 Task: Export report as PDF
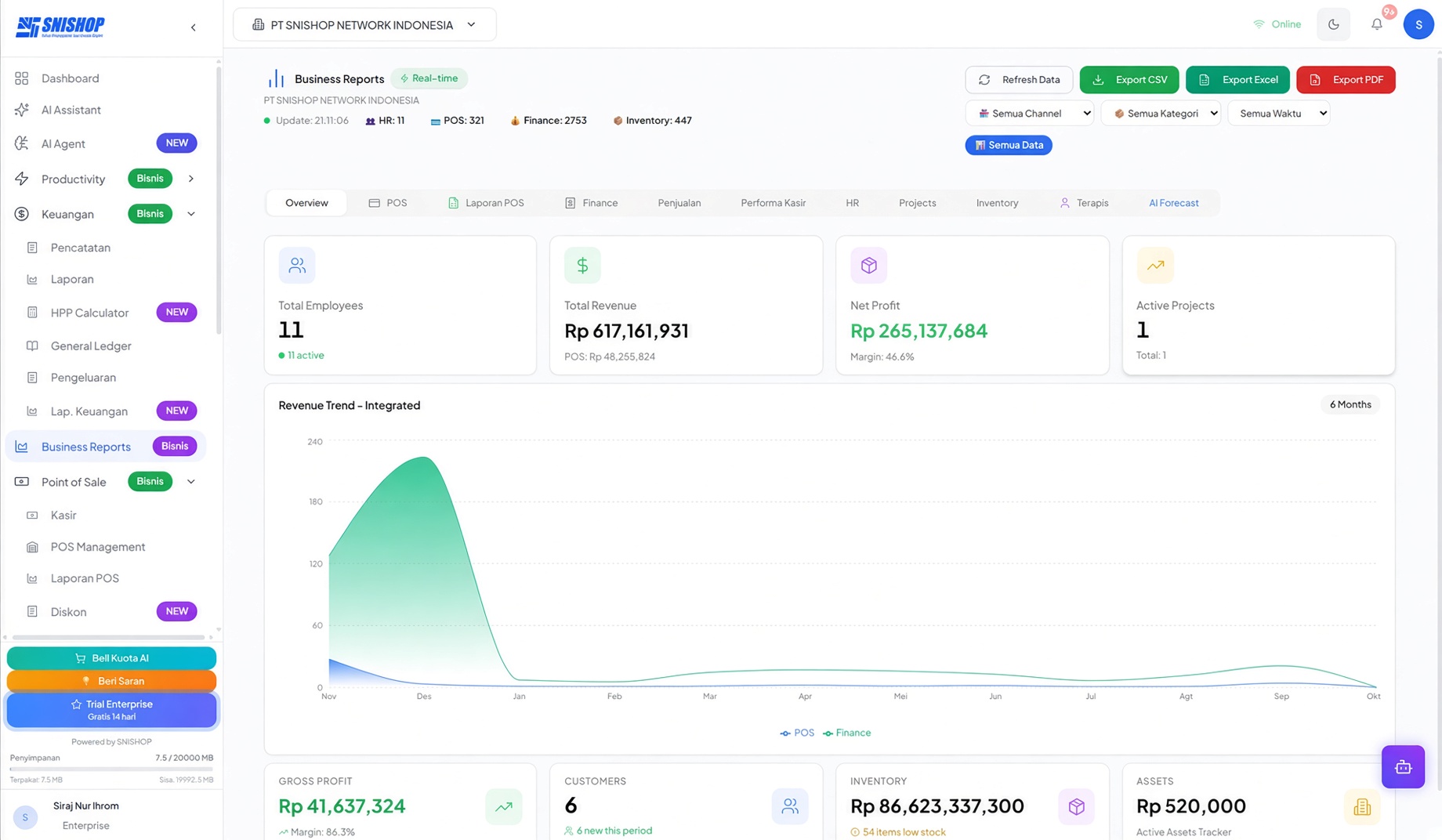pyautogui.click(x=1346, y=80)
